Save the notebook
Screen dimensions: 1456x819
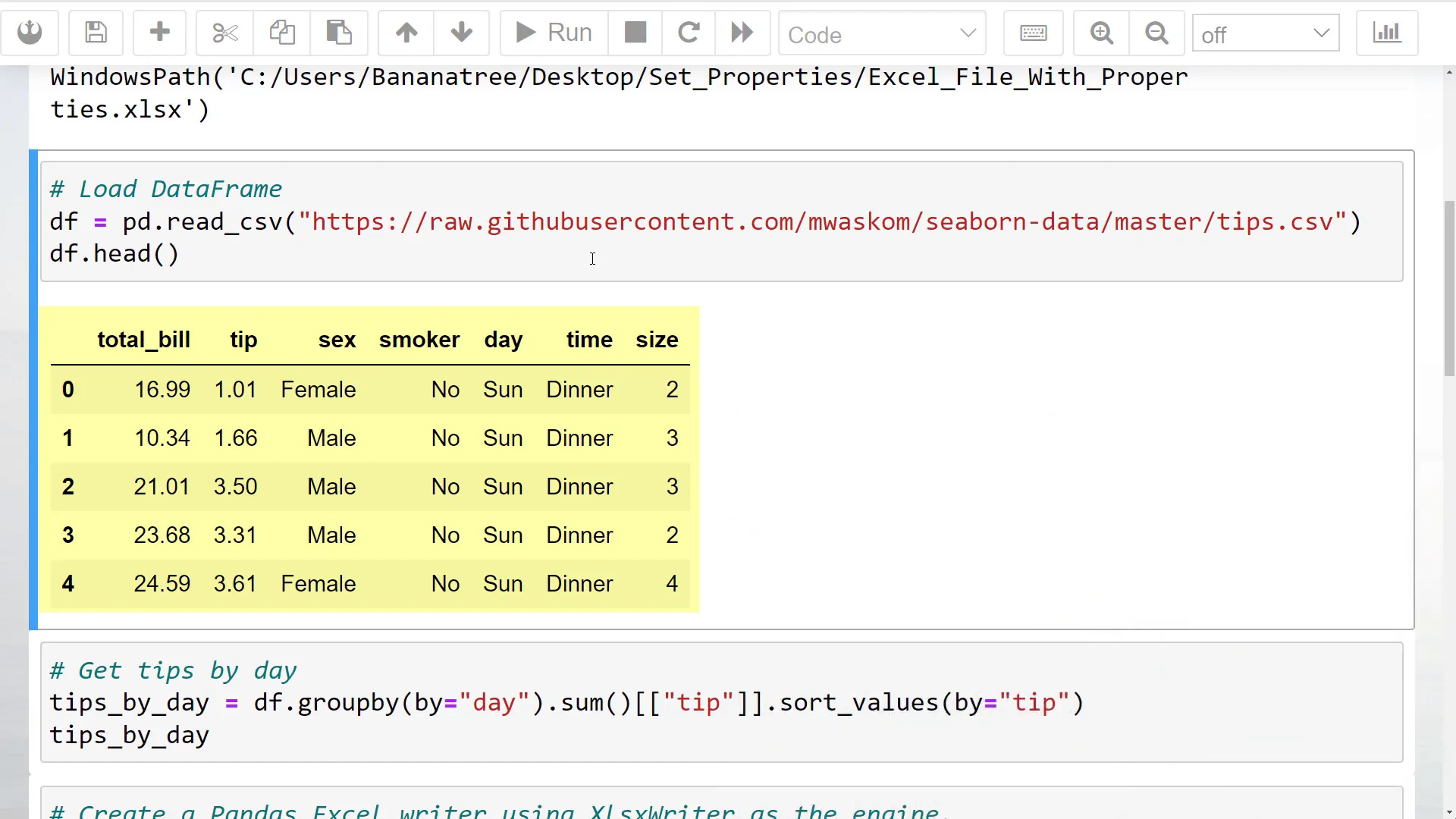[x=96, y=33]
